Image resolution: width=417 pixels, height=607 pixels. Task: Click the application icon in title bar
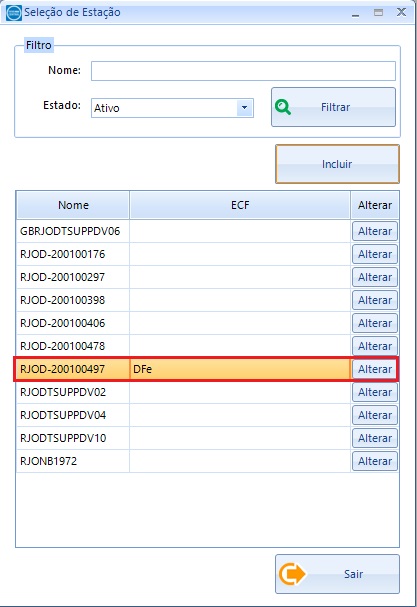[x=14, y=13]
